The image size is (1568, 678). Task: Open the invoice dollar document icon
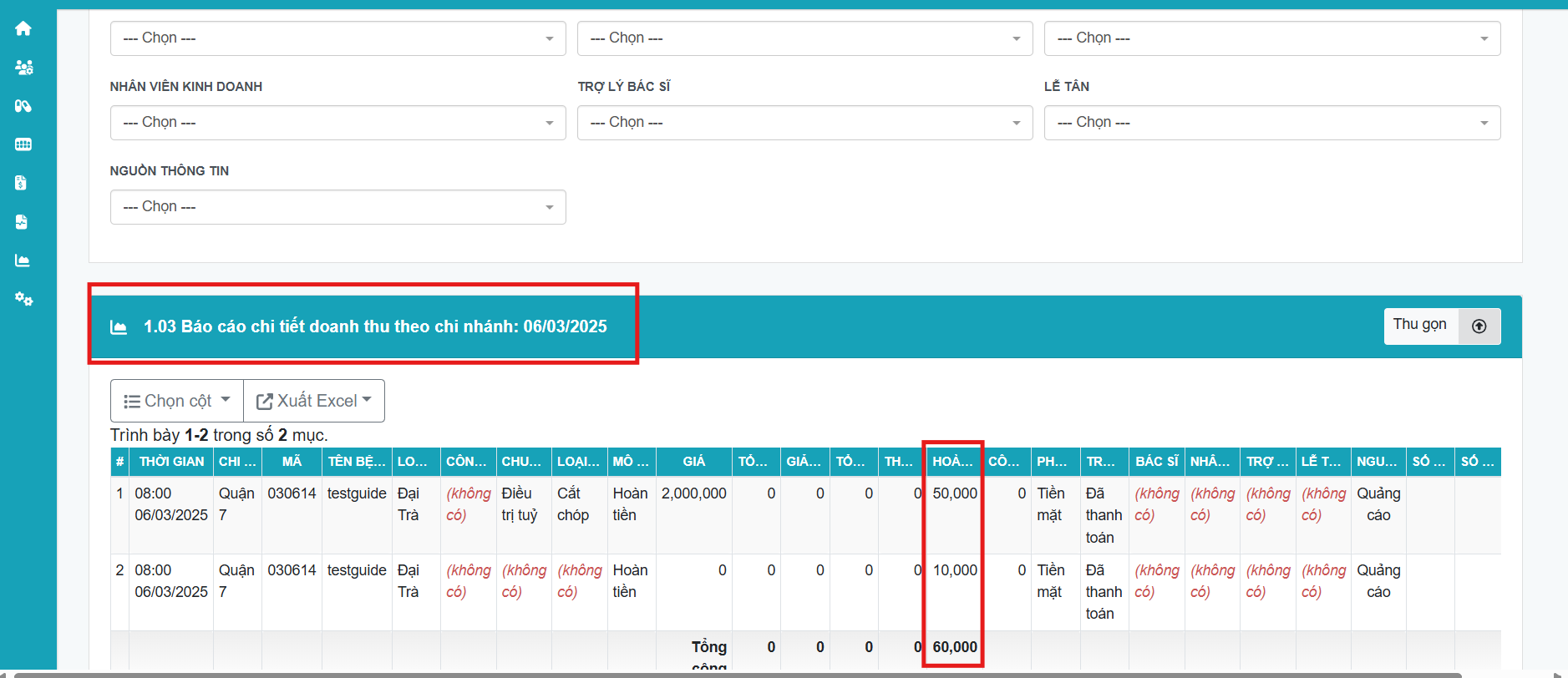[22, 183]
